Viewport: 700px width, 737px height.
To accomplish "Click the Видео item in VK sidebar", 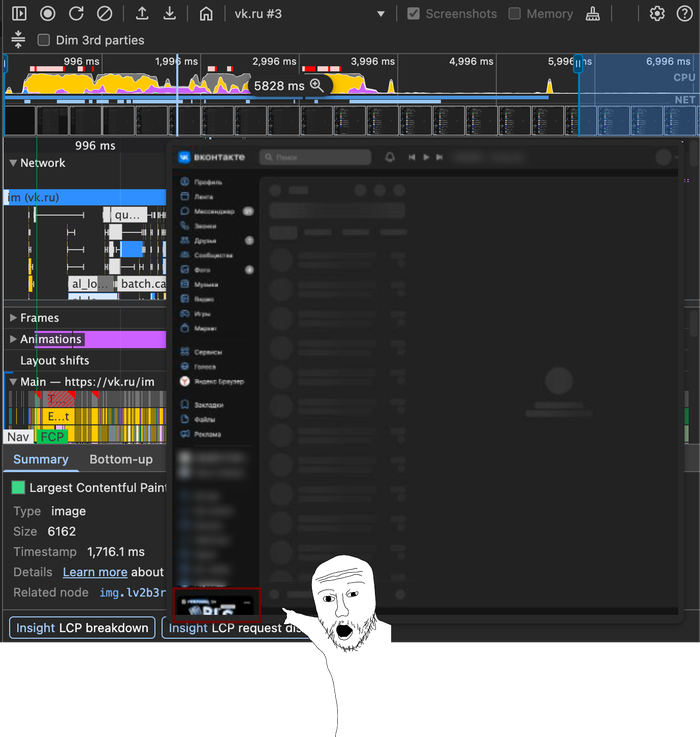I will click(x=204, y=299).
